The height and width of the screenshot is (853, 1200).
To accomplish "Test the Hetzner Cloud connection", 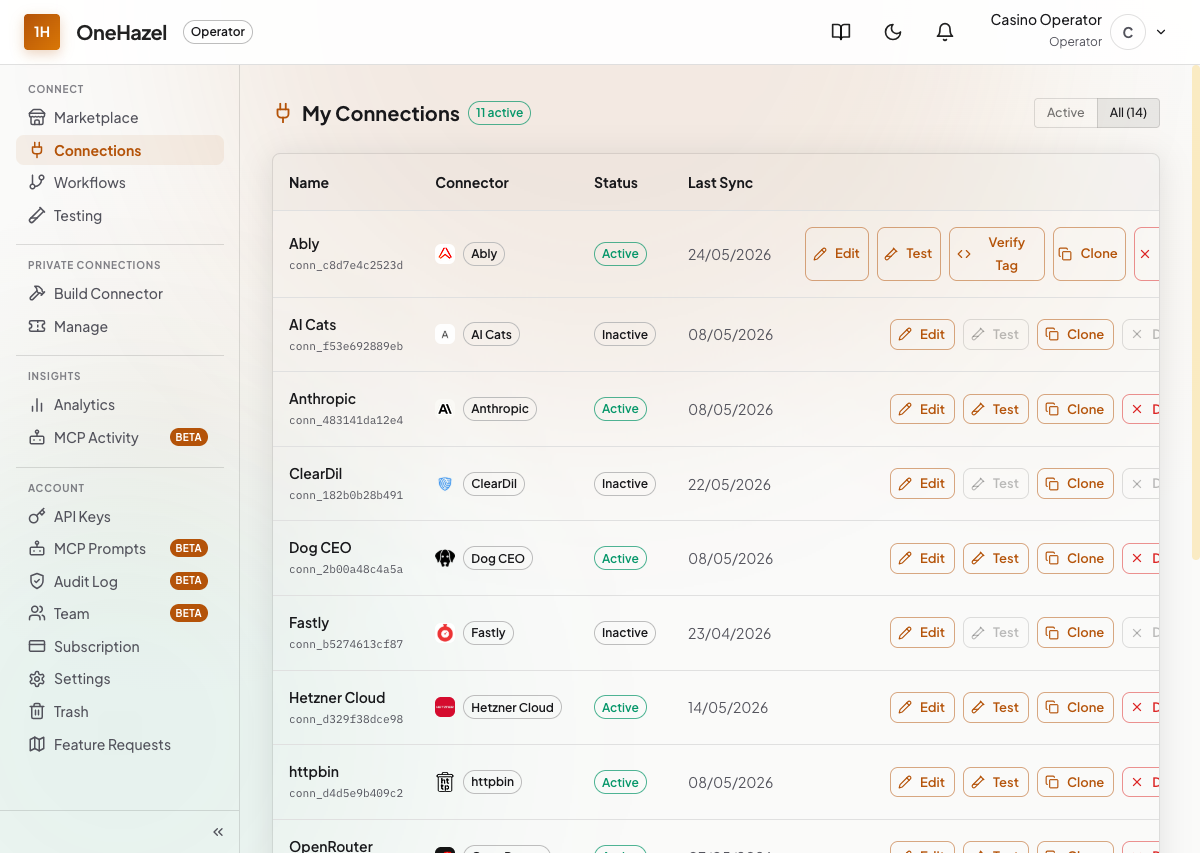I will coord(996,707).
